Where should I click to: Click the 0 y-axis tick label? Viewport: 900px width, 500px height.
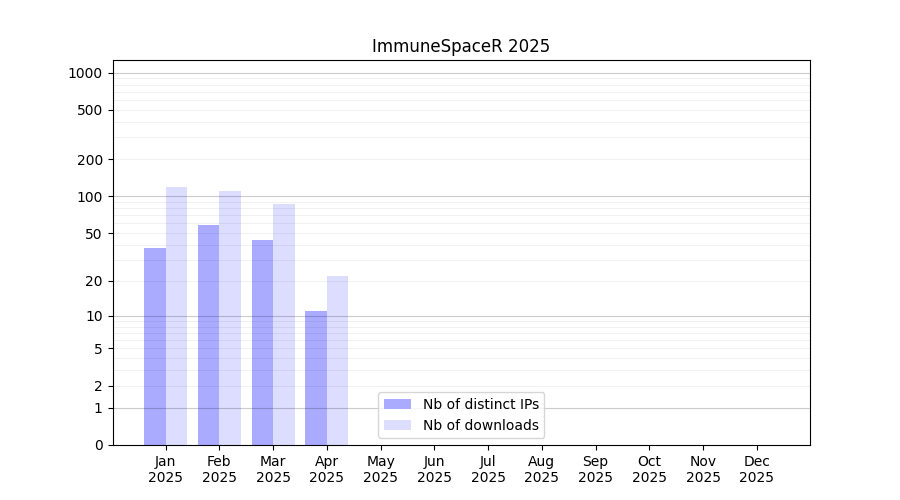[x=98, y=445]
